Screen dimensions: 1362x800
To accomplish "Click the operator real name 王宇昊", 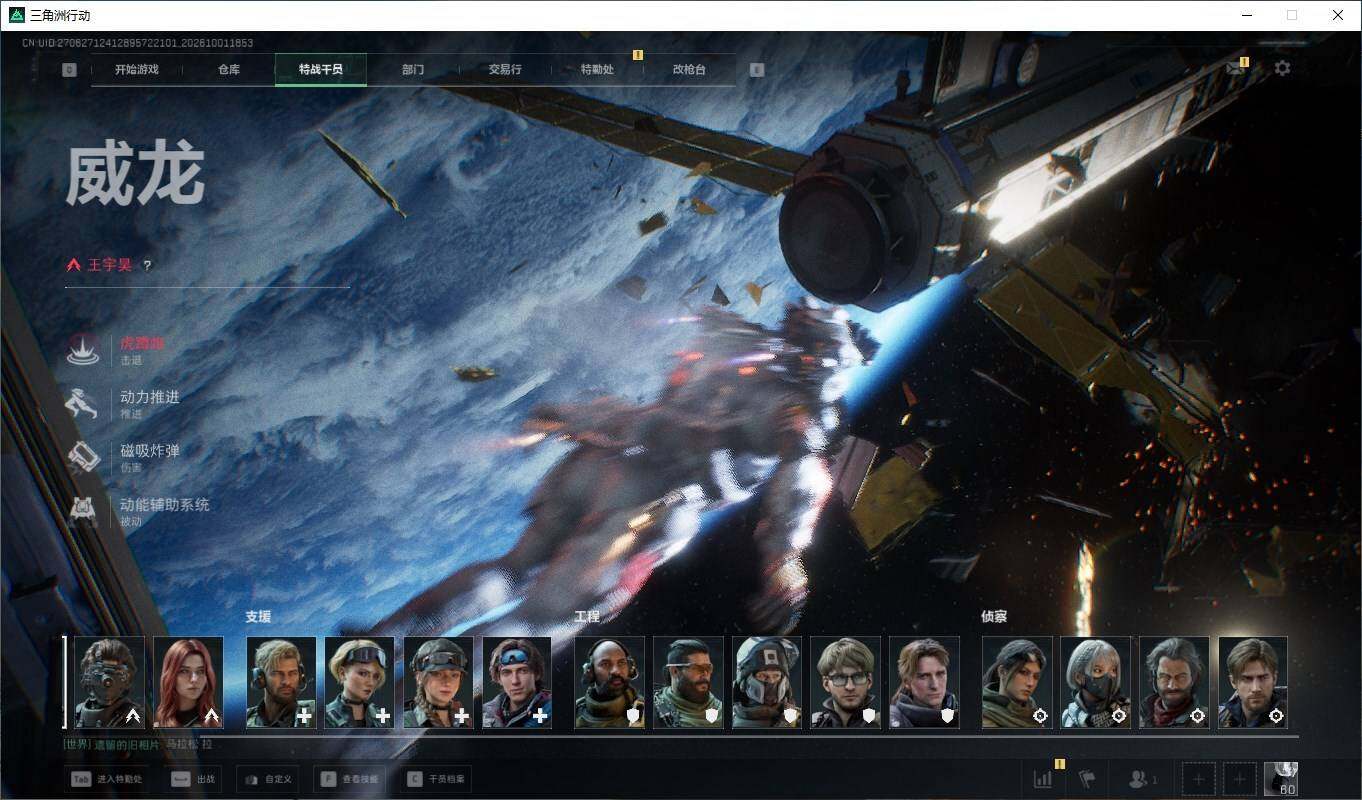I will pos(110,266).
